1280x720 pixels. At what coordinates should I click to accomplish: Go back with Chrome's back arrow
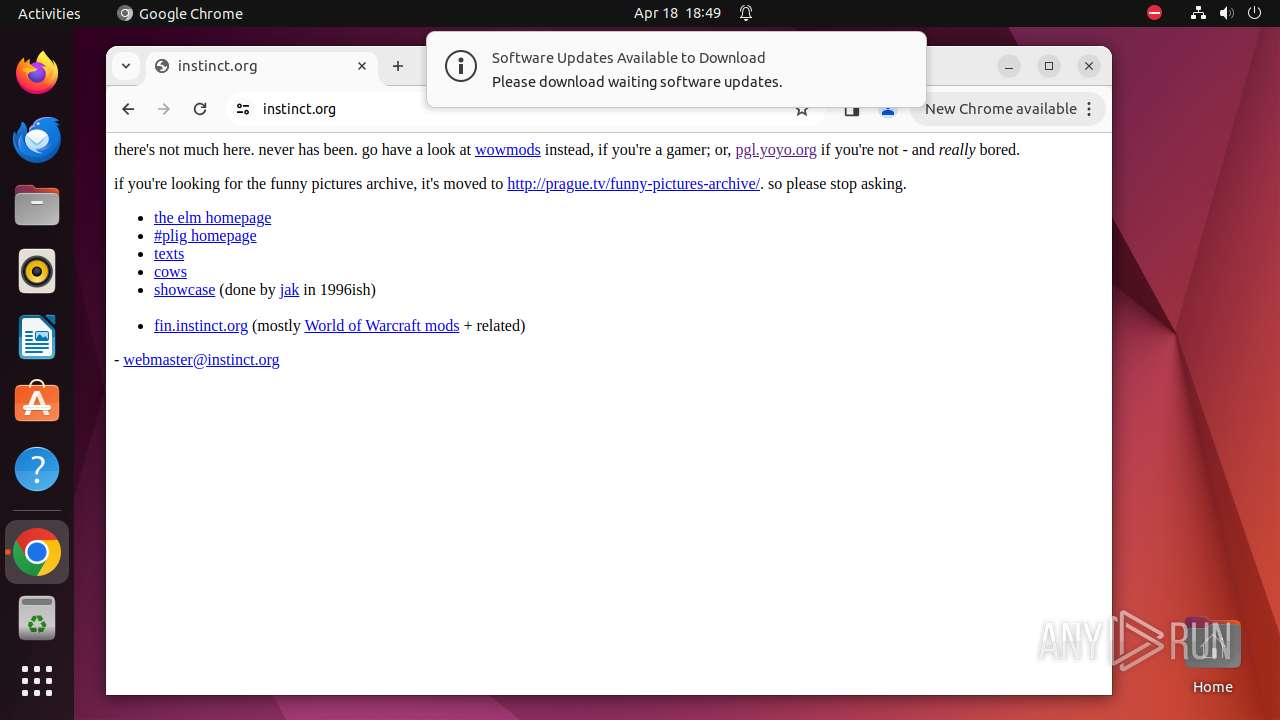point(128,109)
